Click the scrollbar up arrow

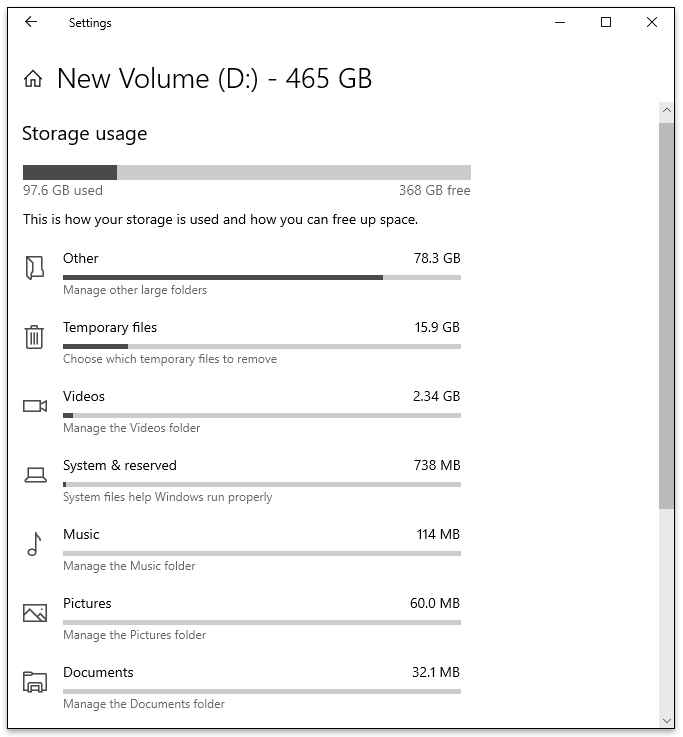667,110
